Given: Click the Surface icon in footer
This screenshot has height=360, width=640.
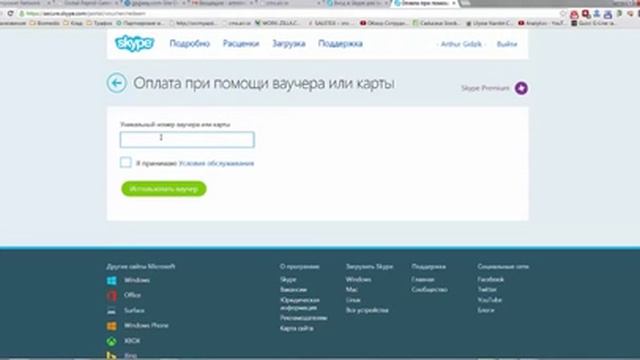Looking at the screenshot, I should 111,311.
